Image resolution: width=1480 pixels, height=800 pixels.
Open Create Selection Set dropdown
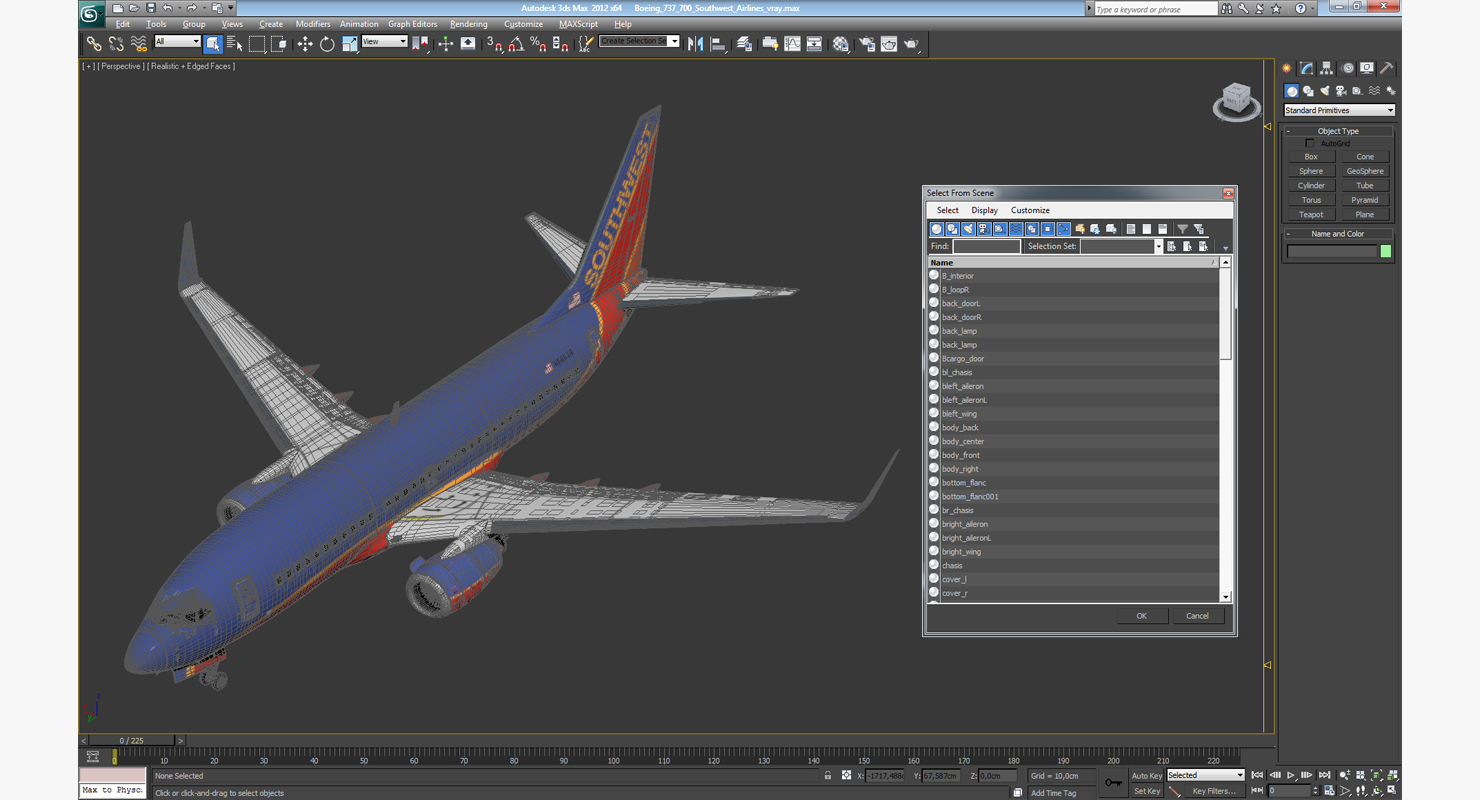tap(639, 41)
